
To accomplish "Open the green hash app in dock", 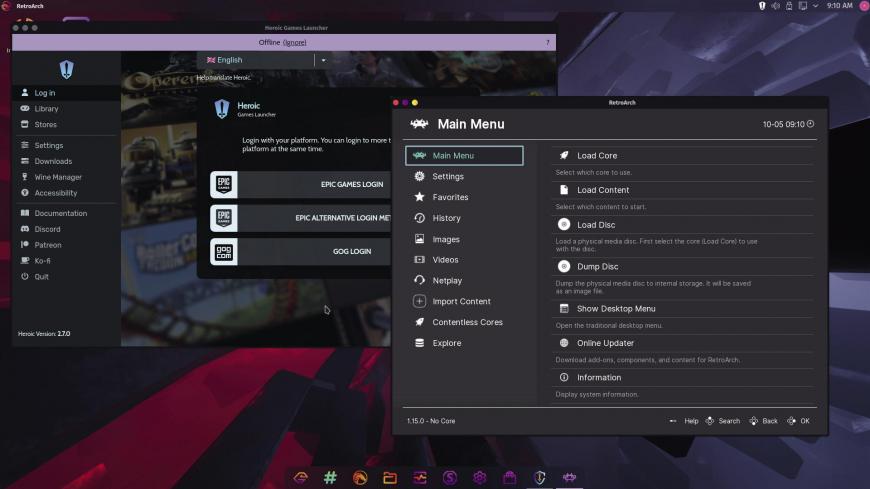I will click(x=330, y=477).
